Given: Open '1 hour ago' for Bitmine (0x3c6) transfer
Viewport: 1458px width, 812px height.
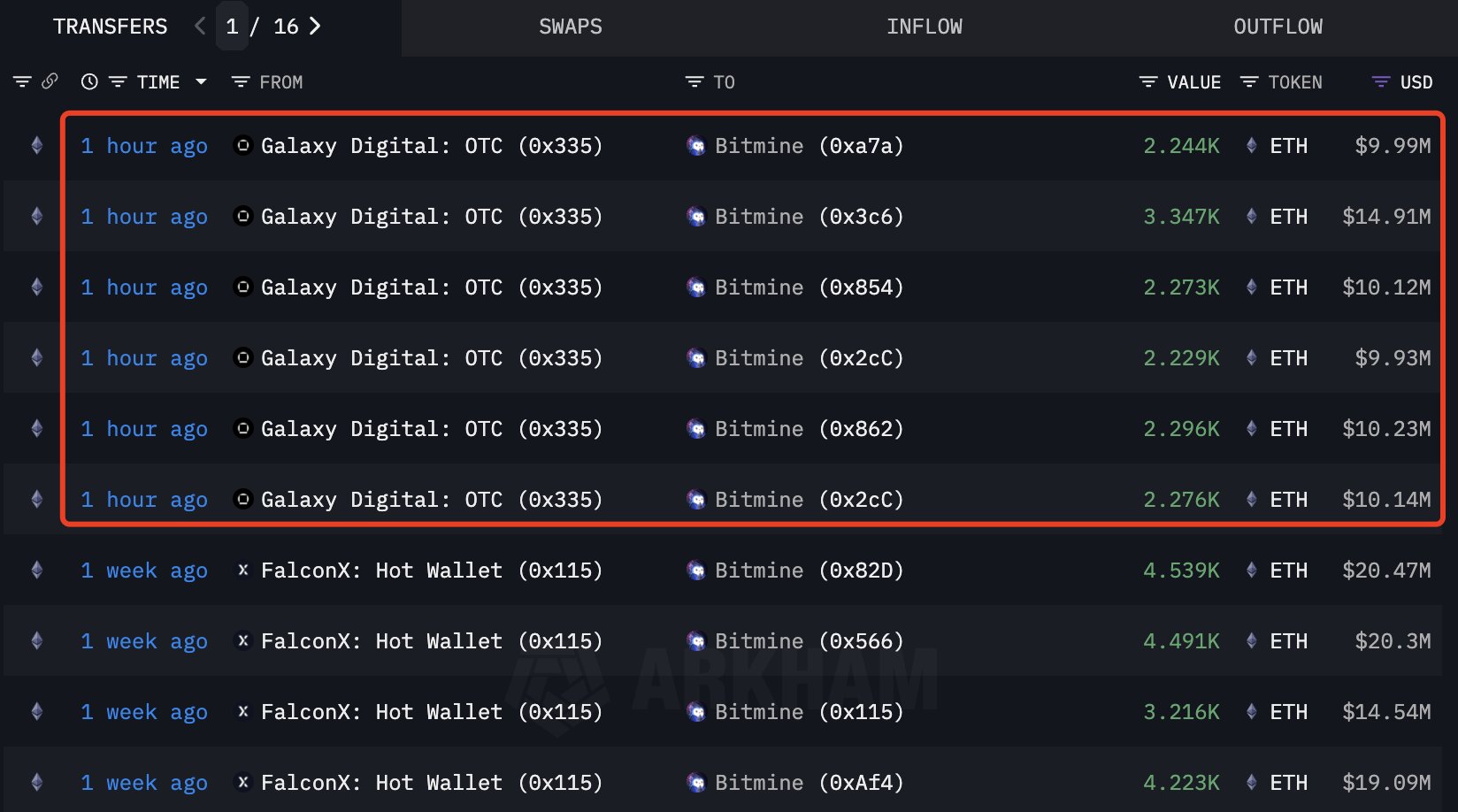Looking at the screenshot, I should pyautogui.click(x=144, y=217).
